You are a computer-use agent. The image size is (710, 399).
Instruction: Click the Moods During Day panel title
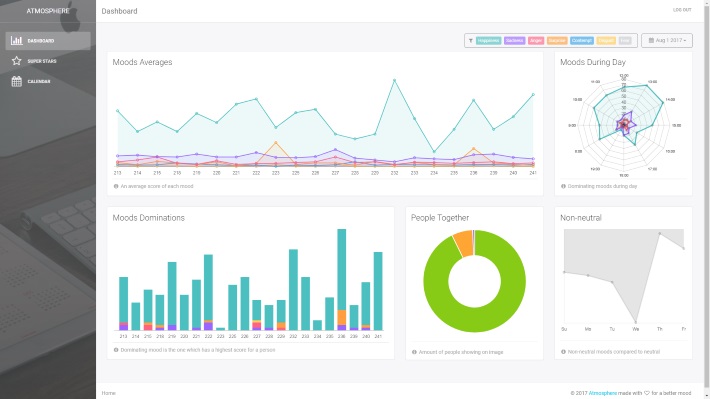tap(593, 62)
